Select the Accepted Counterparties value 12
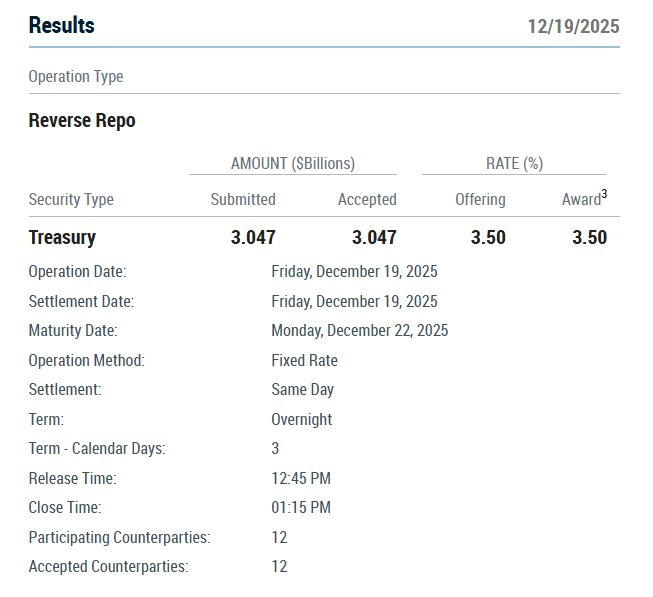653x597 pixels. point(279,567)
